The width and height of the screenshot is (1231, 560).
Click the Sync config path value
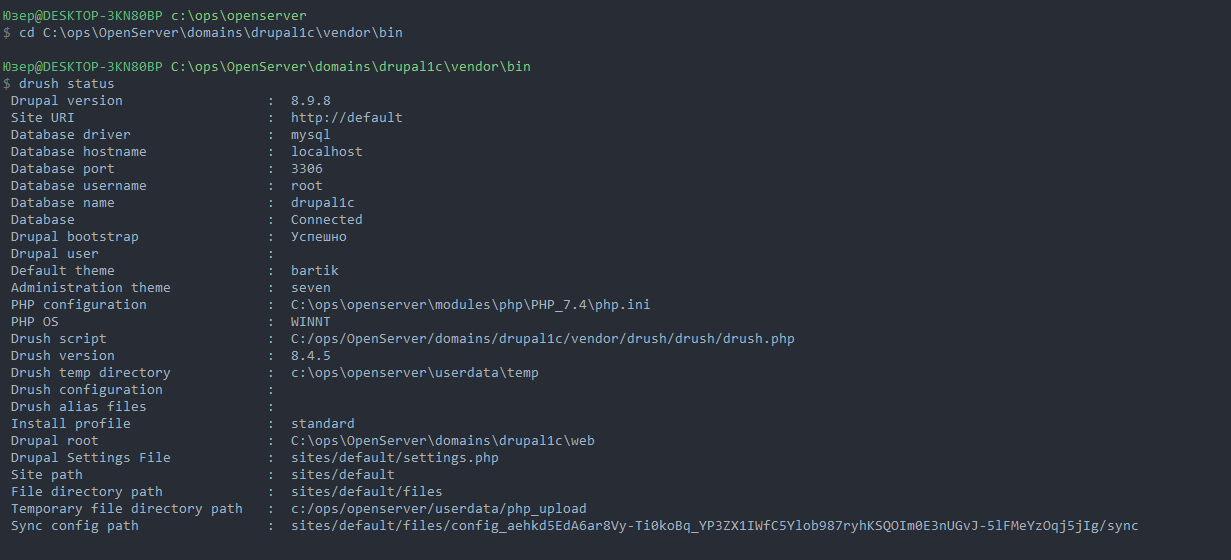tap(714, 526)
